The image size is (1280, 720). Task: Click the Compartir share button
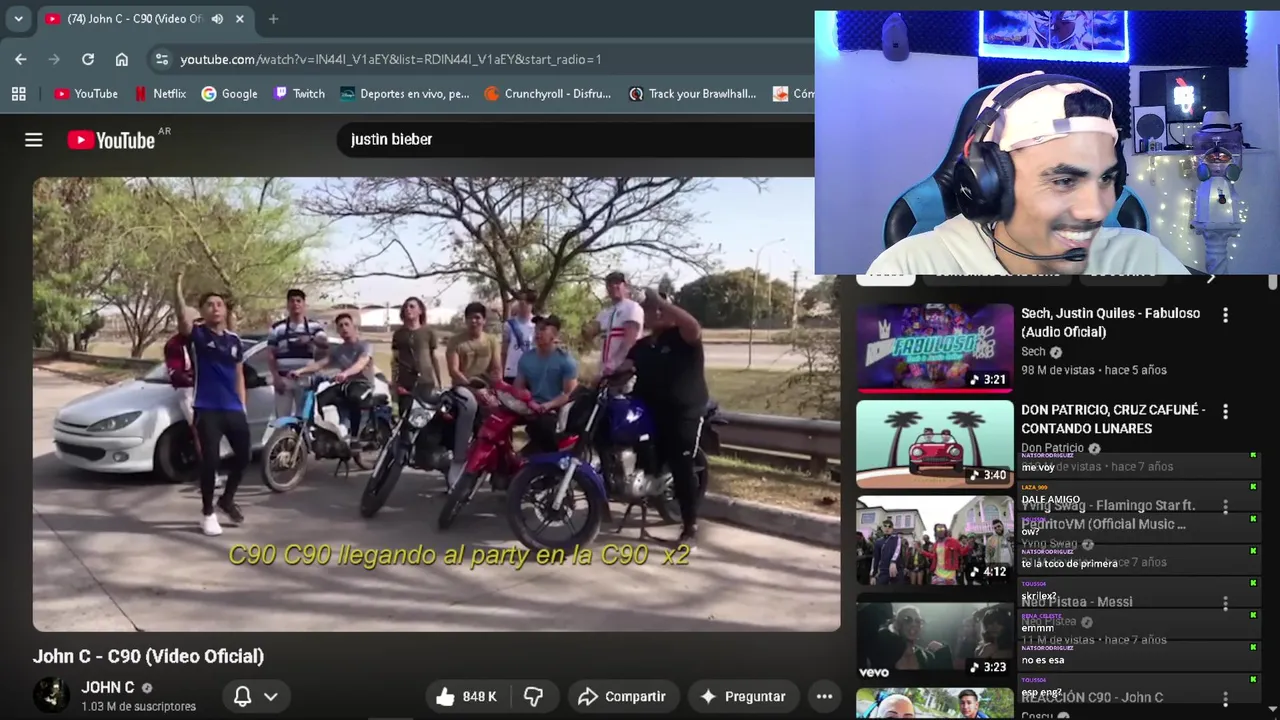tap(622, 696)
